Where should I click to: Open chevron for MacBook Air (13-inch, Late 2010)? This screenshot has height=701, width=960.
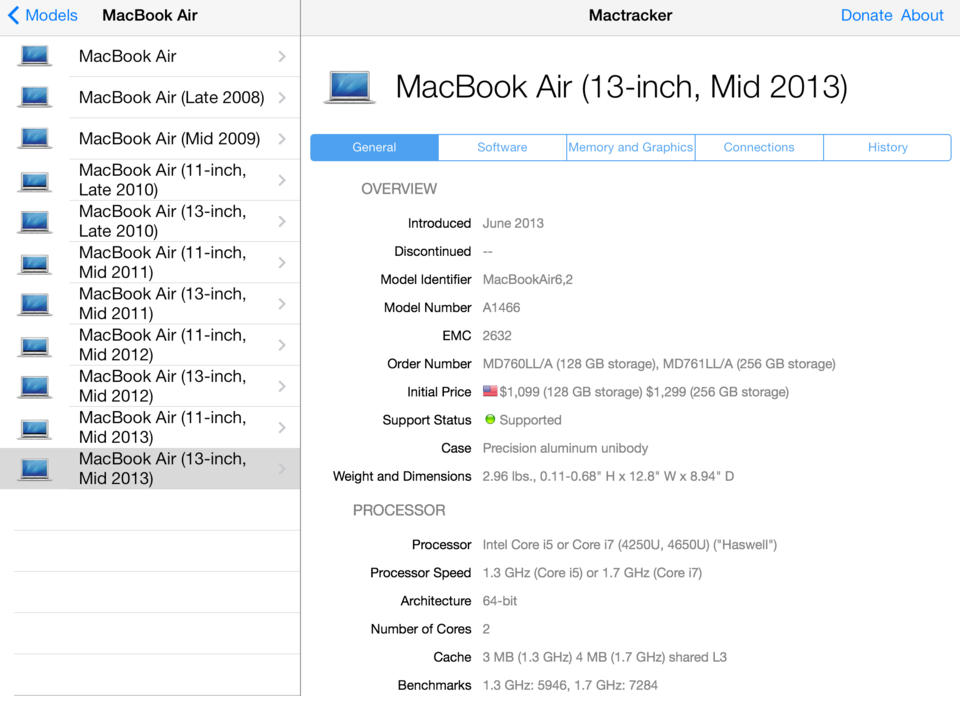[x=282, y=221]
